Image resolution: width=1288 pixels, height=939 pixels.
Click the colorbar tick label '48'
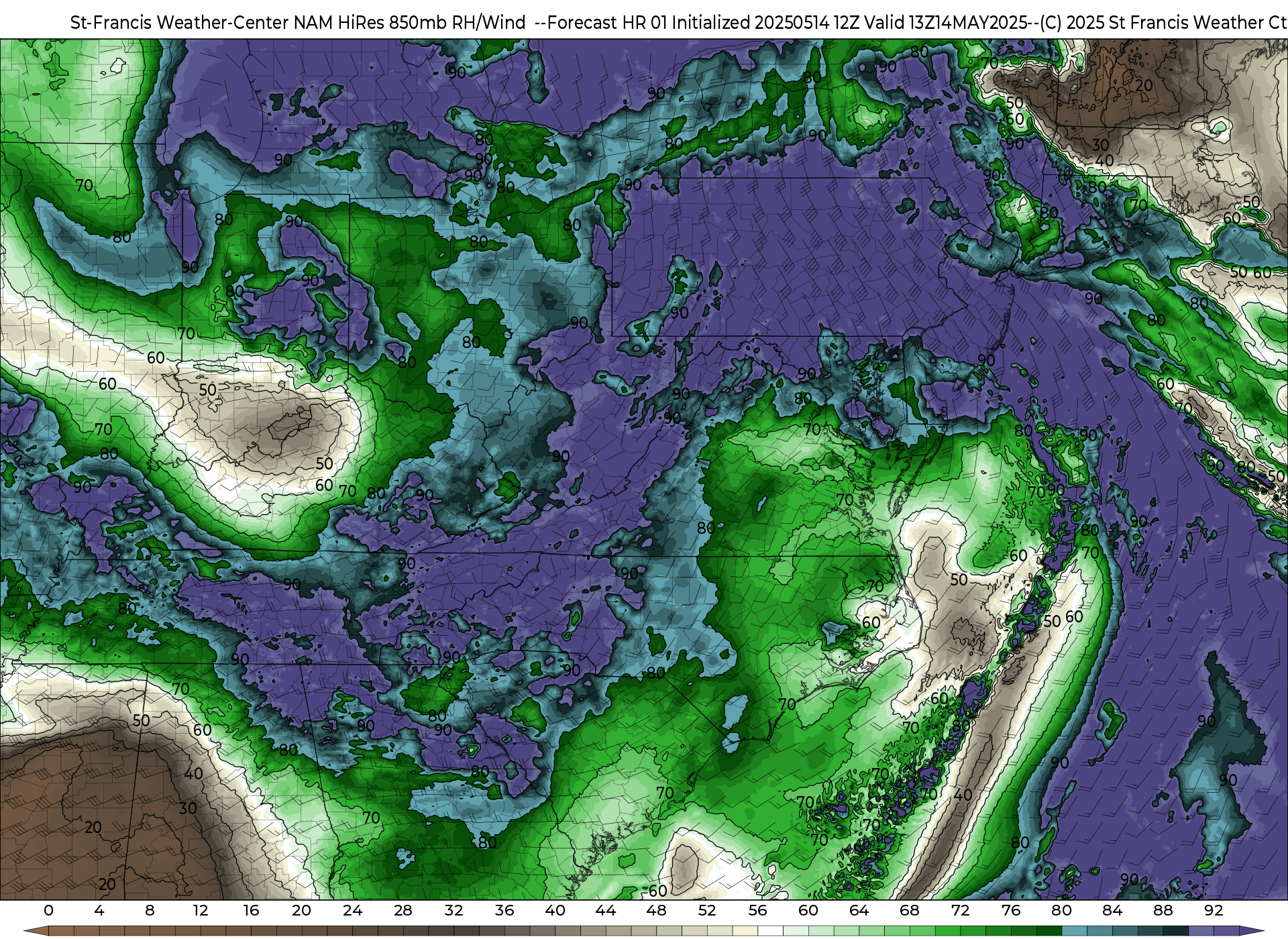click(656, 910)
